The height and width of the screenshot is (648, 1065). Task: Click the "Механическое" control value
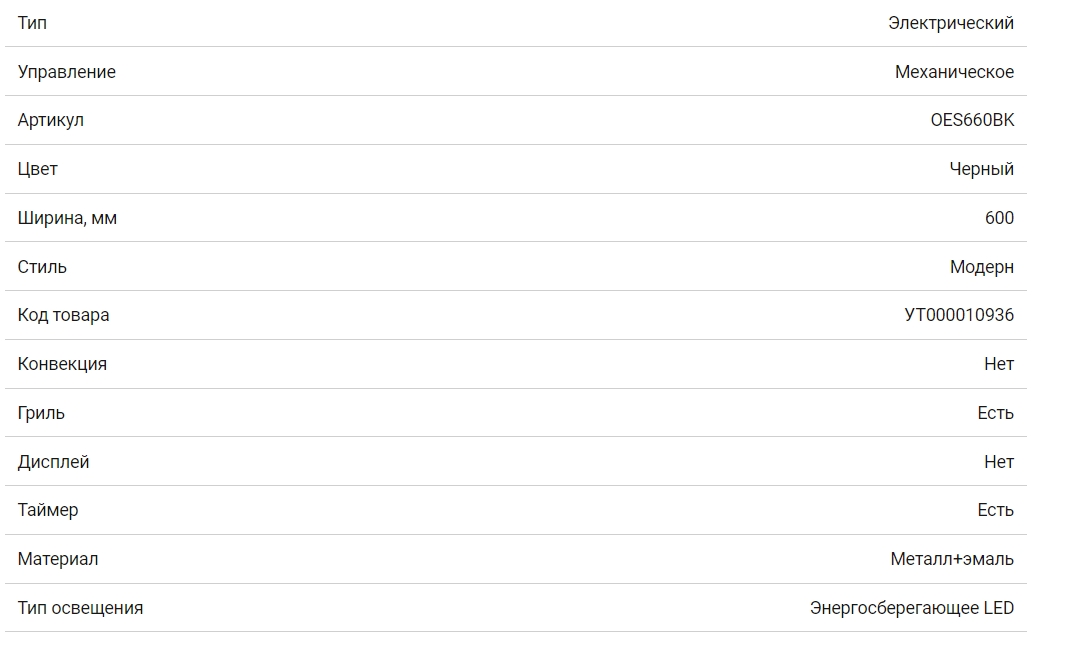[x=954, y=72]
